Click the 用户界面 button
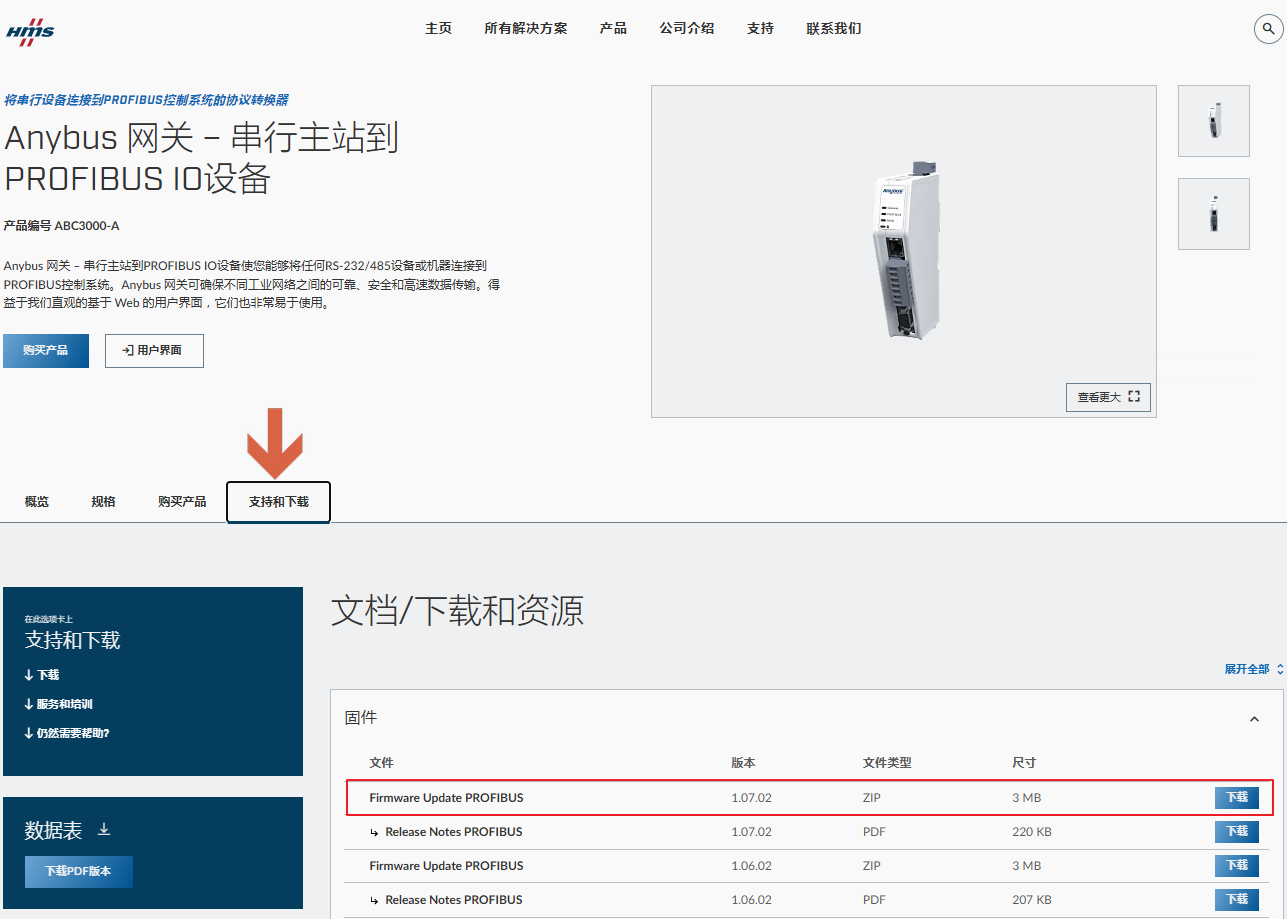Image resolution: width=1287 pixels, height=919 pixels. click(x=154, y=351)
